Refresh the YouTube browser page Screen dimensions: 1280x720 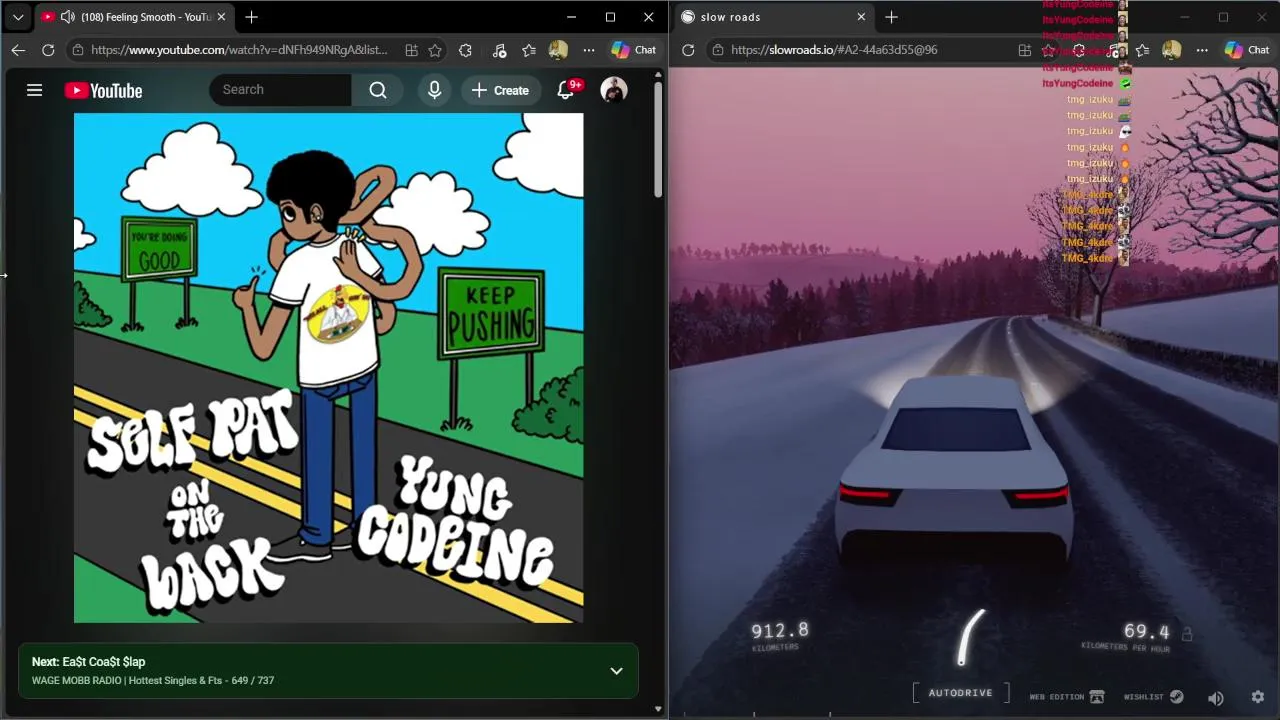(x=48, y=50)
